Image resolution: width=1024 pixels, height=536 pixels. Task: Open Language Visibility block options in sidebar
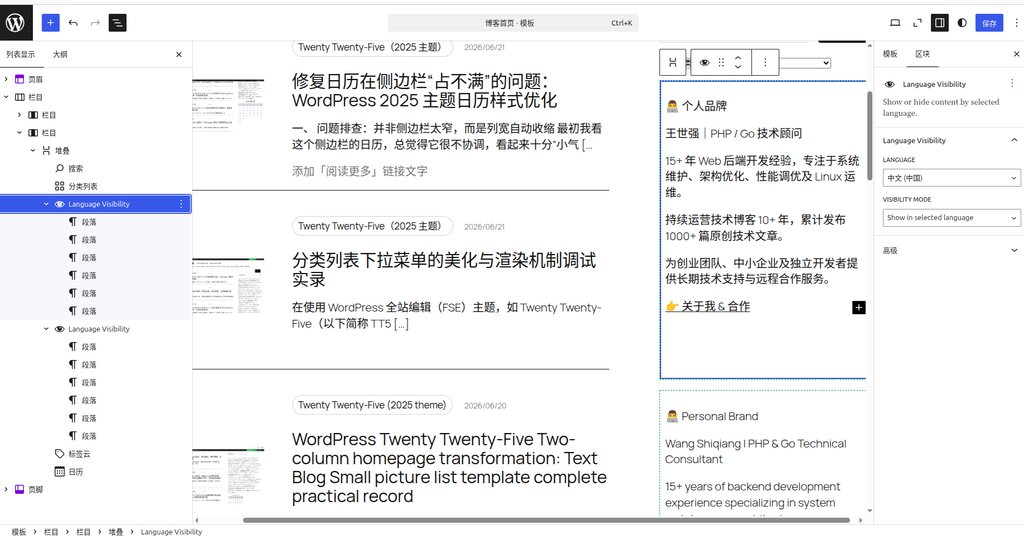tap(1012, 84)
